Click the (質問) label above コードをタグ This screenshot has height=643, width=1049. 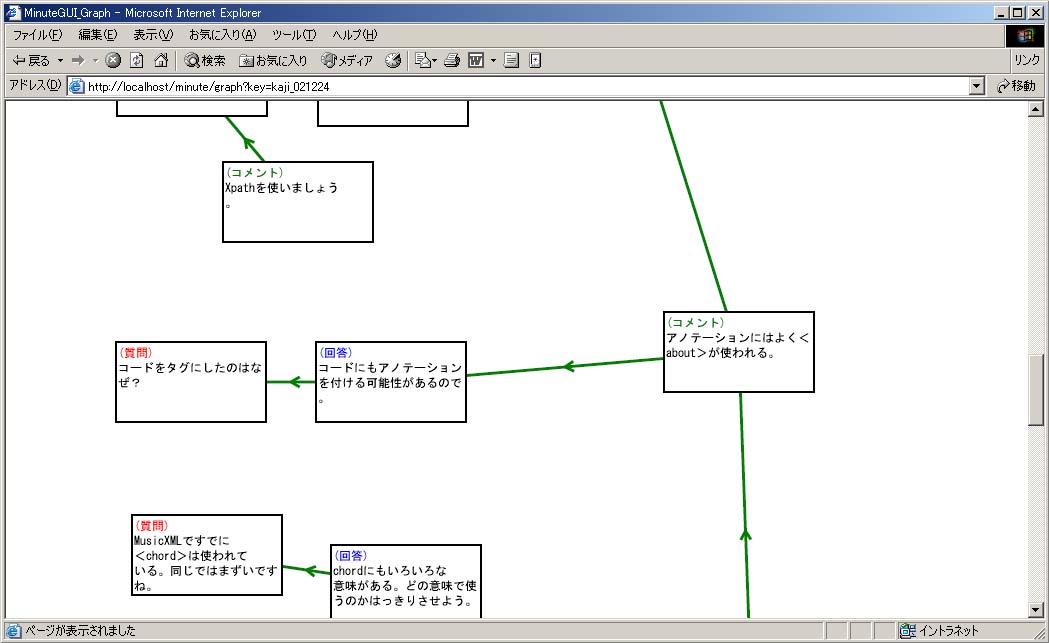tap(136, 353)
